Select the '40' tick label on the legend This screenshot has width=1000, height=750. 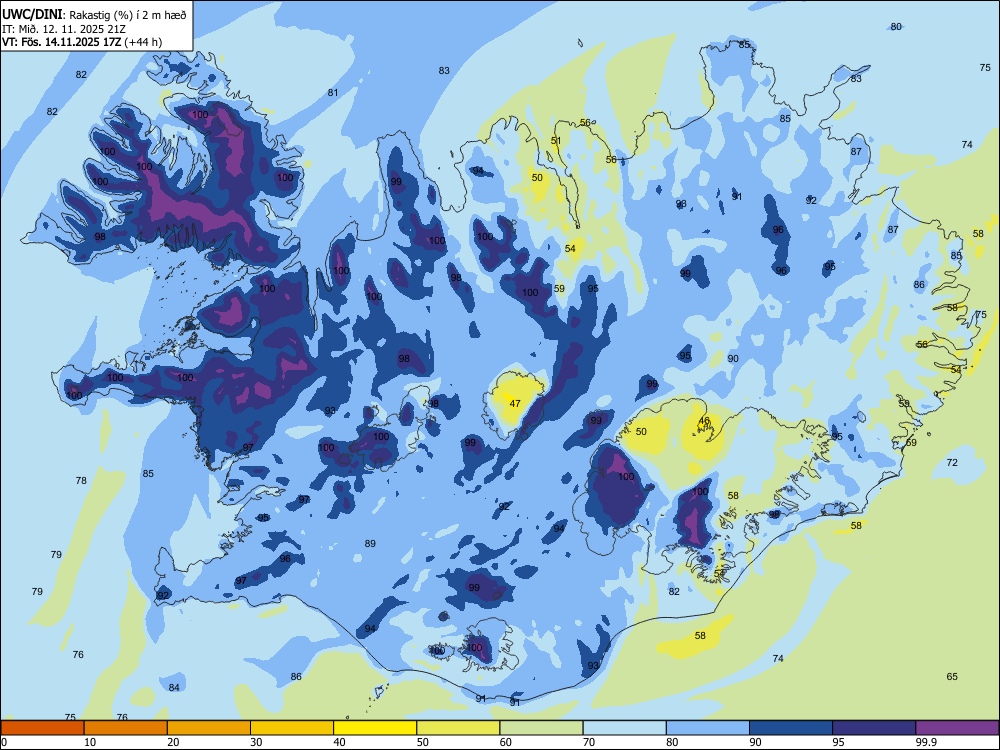click(339, 742)
